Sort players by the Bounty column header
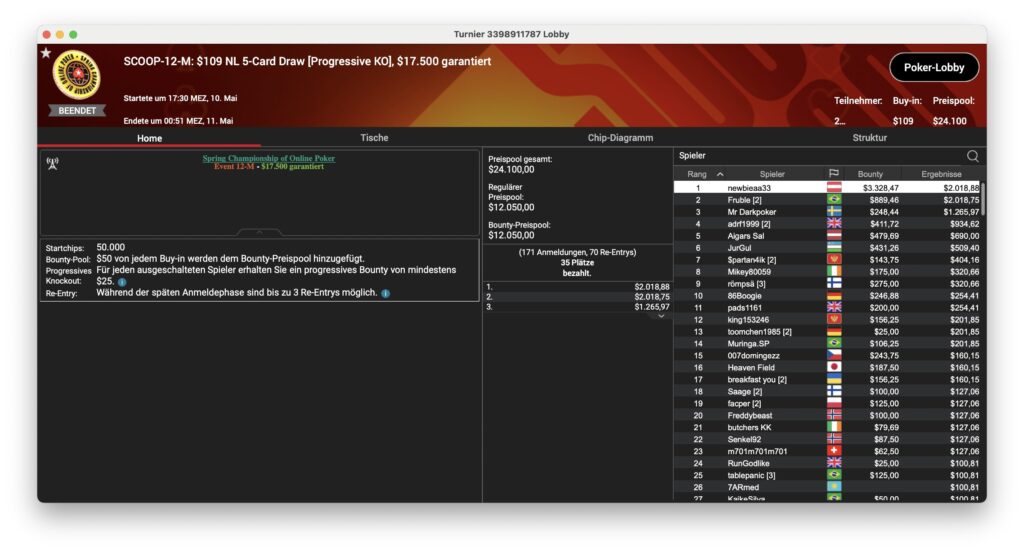The height and width of the screenshot is (552, 1024). point(870,174)
